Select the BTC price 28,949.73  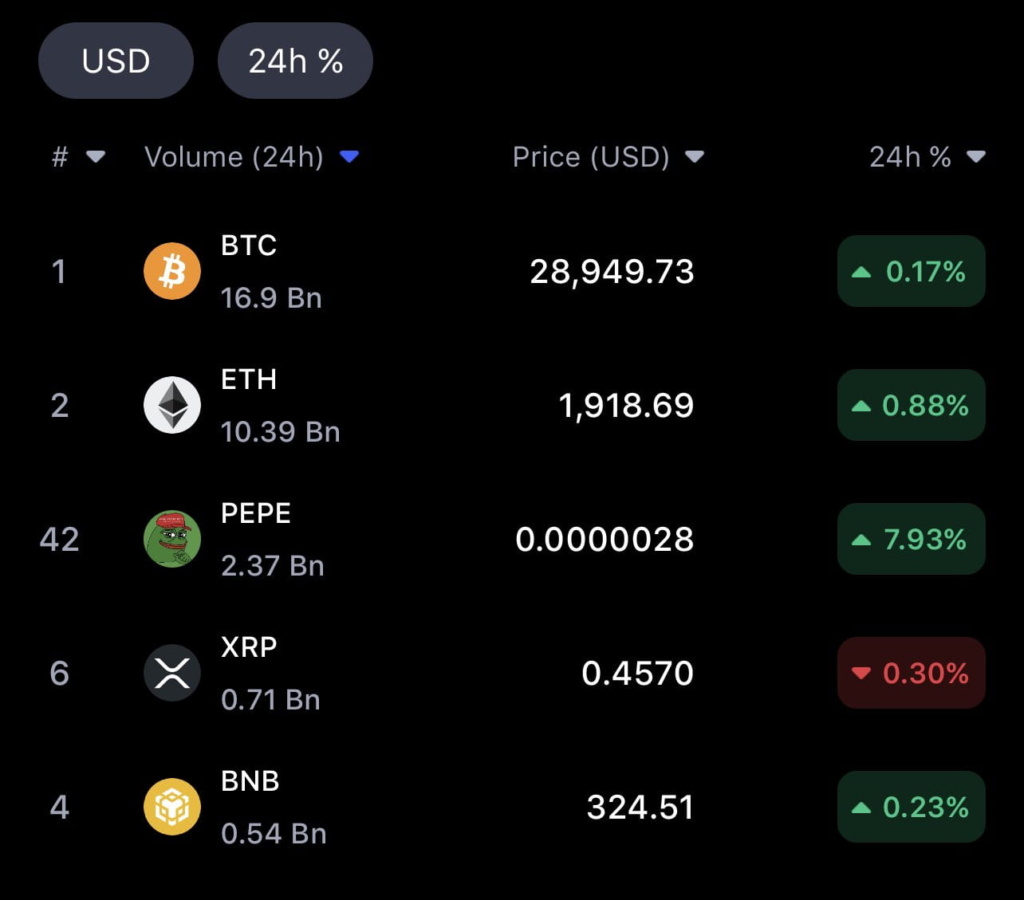612,272
